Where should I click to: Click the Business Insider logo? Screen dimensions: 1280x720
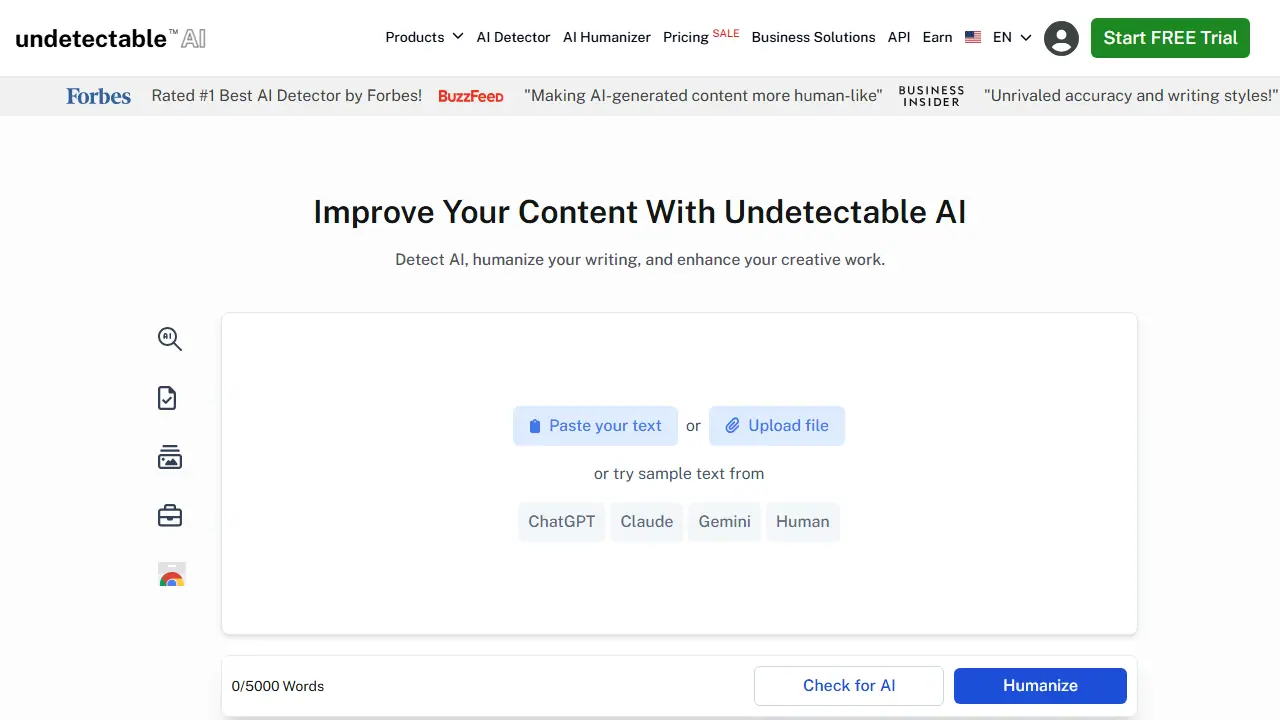coord(931,96)
